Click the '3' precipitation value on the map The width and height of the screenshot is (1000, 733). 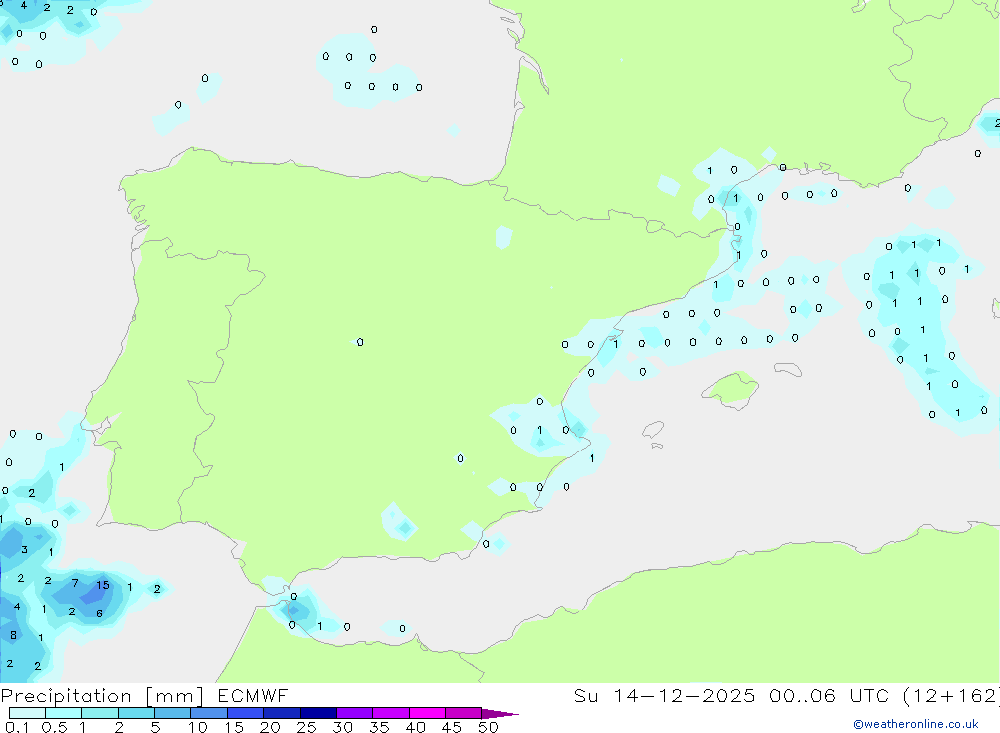[x=24, y=549]
